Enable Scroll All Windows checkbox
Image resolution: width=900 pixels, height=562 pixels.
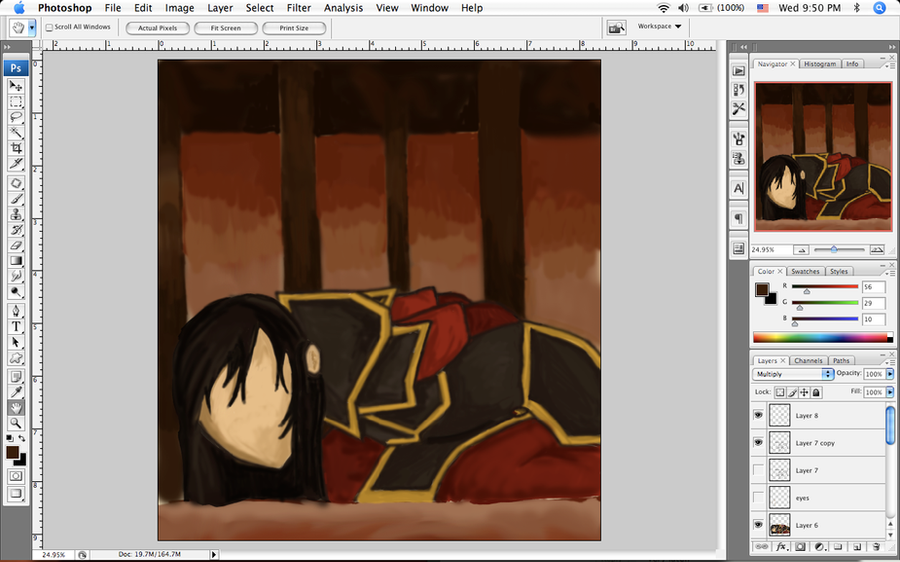coord(49,28)
